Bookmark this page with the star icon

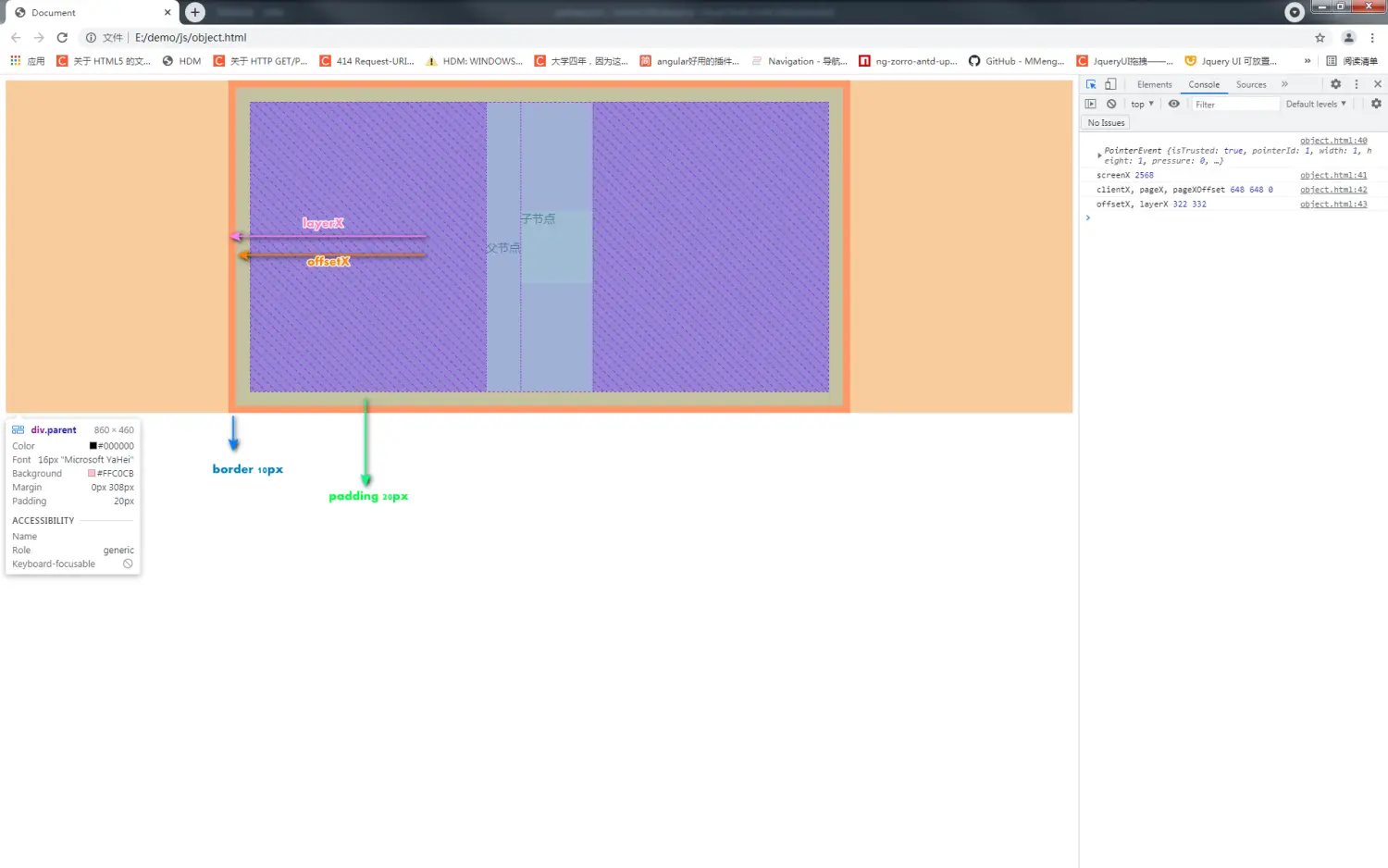(x=1320, y=38)
